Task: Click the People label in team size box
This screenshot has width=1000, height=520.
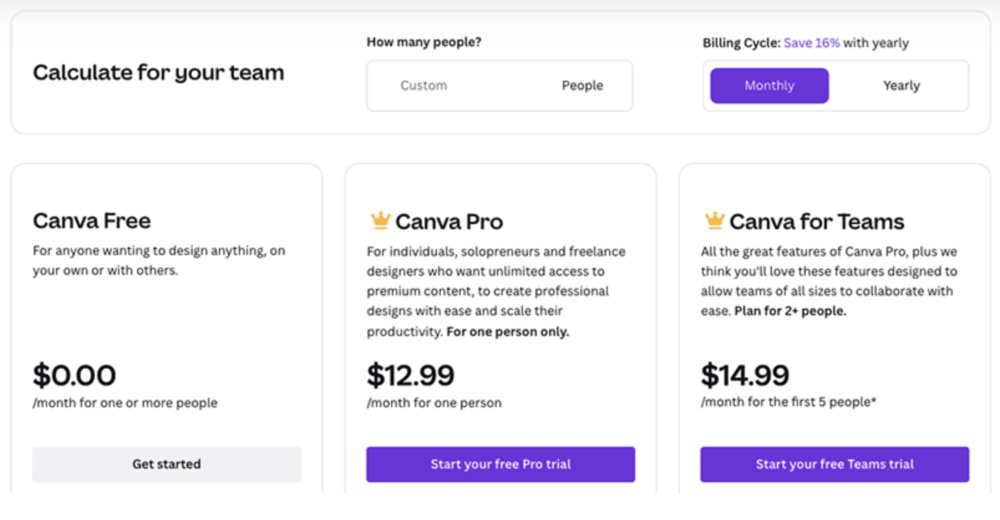Action: pos(582,85)
